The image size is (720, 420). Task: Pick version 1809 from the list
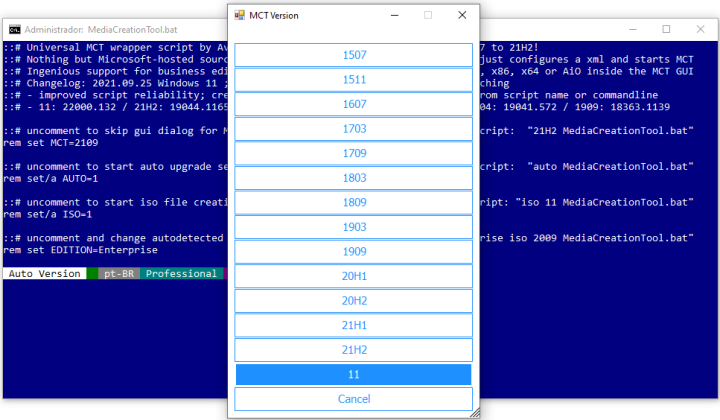[x=354, y=202]
